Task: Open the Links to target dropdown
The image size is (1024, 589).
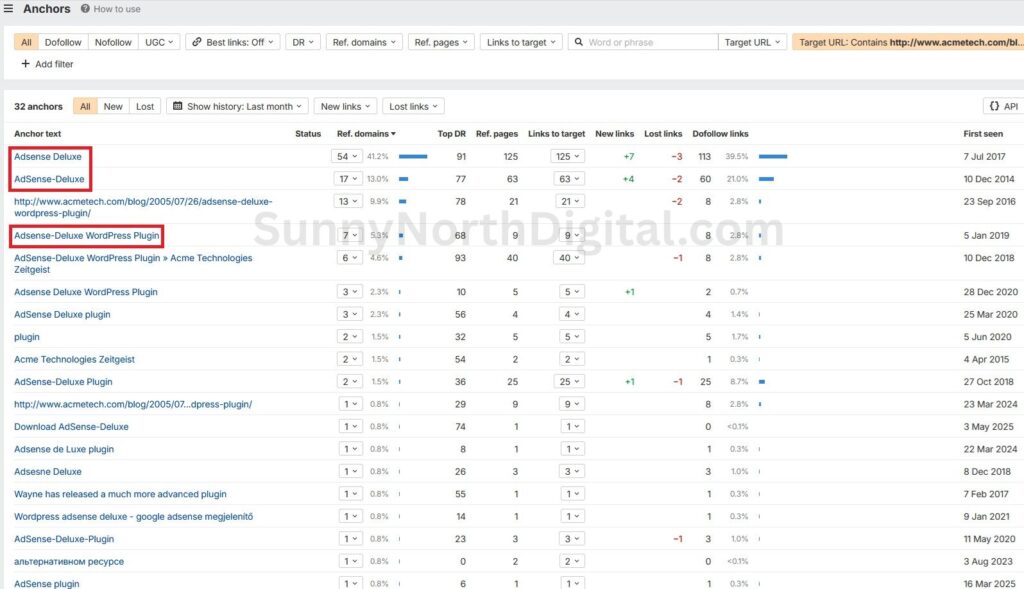Action: click(520, 42)
